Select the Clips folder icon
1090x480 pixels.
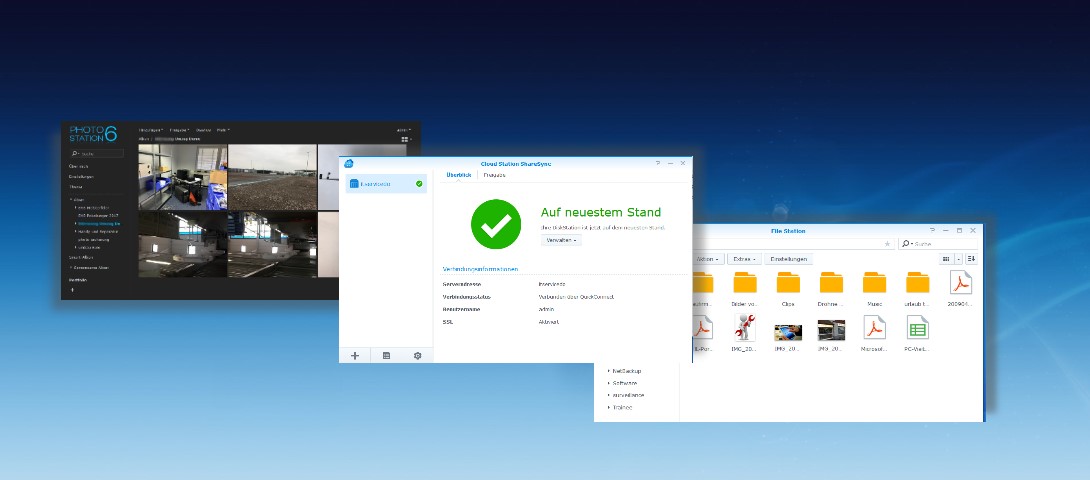coord(788,282)
